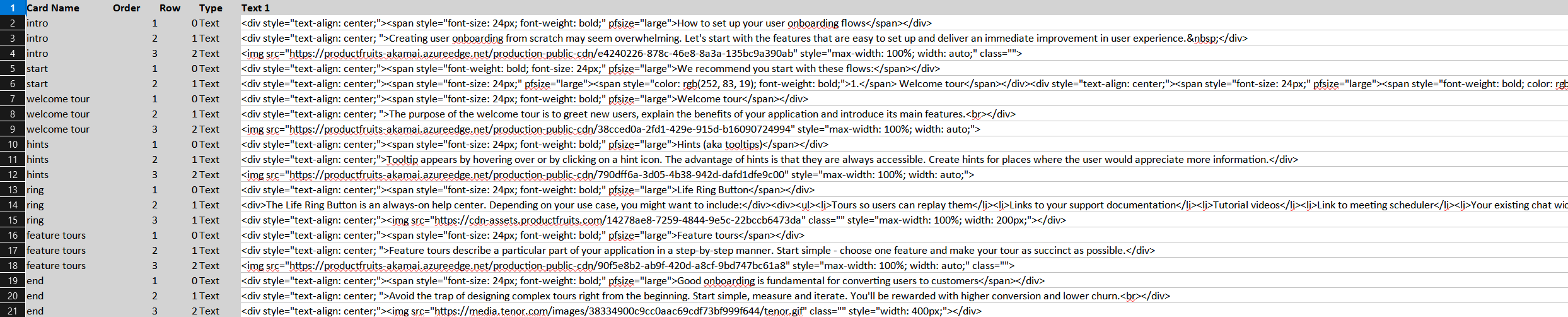Image resolution: width=1568 pixels, height=317 pixels.
Task: Click "feature tours" card name in row 16
Action: pyautogui.click(x=56, y=236)
